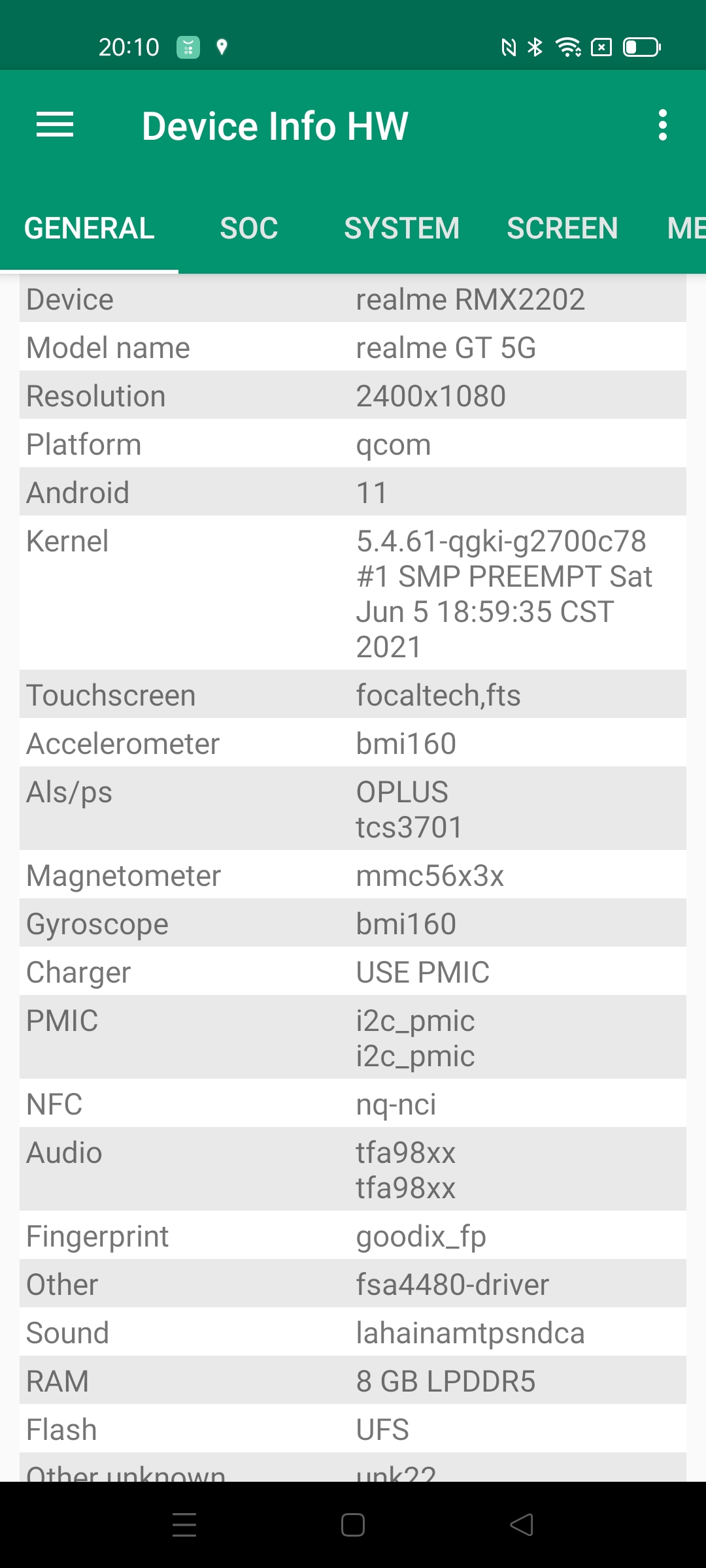Tap the location pin status icon
706x1568 pixels.
[222, 47]
